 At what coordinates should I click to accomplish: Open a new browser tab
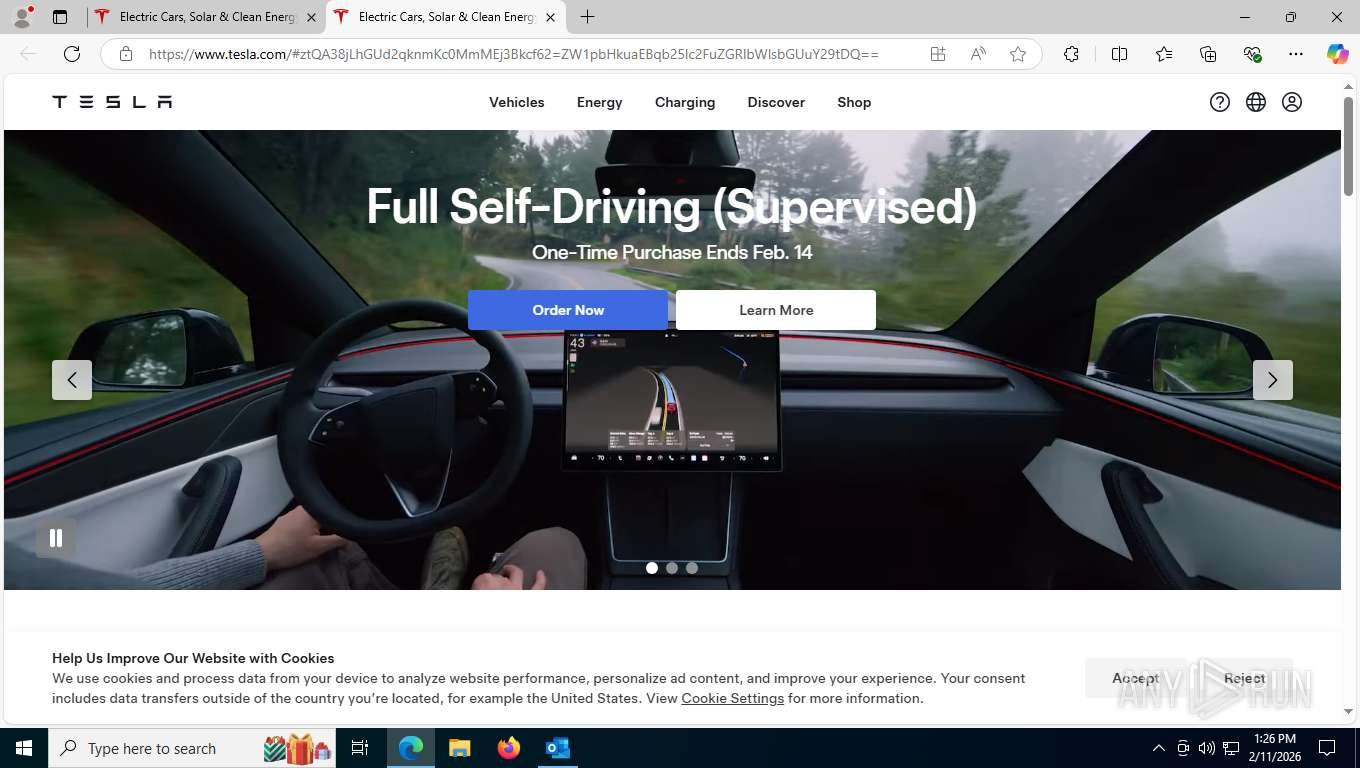[x=587, y=17]
